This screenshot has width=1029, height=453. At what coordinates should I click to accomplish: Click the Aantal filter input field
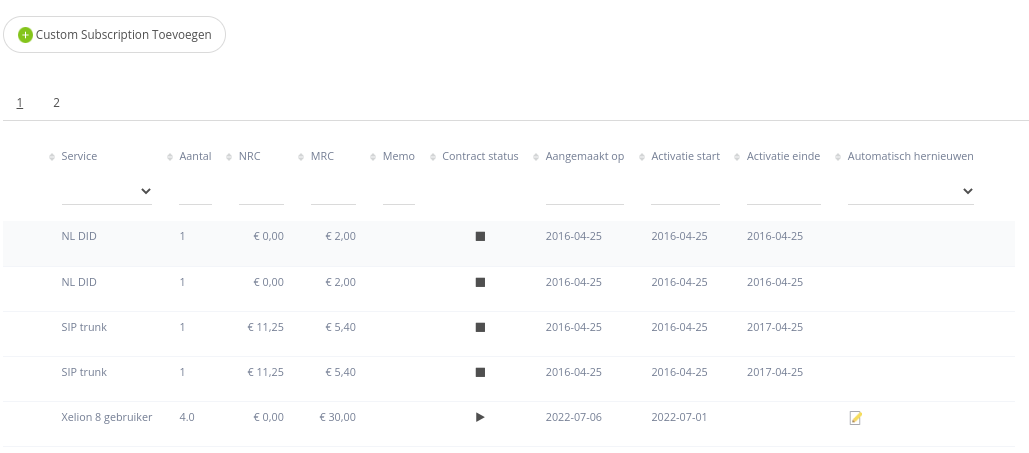(195, 192)
